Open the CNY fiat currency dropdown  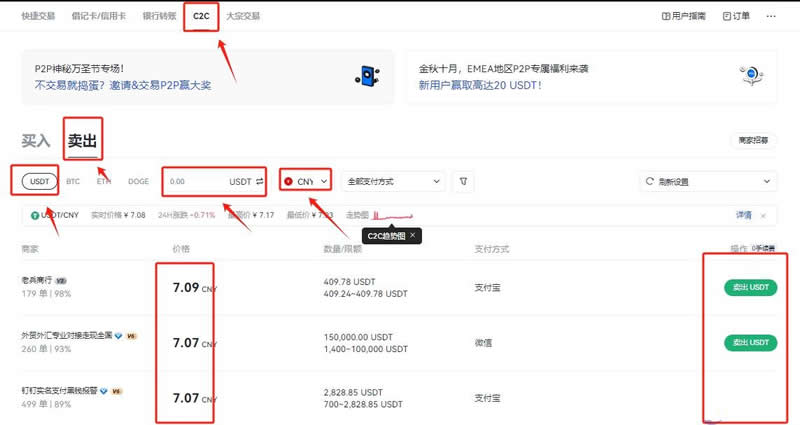click(x=306, y=181)
